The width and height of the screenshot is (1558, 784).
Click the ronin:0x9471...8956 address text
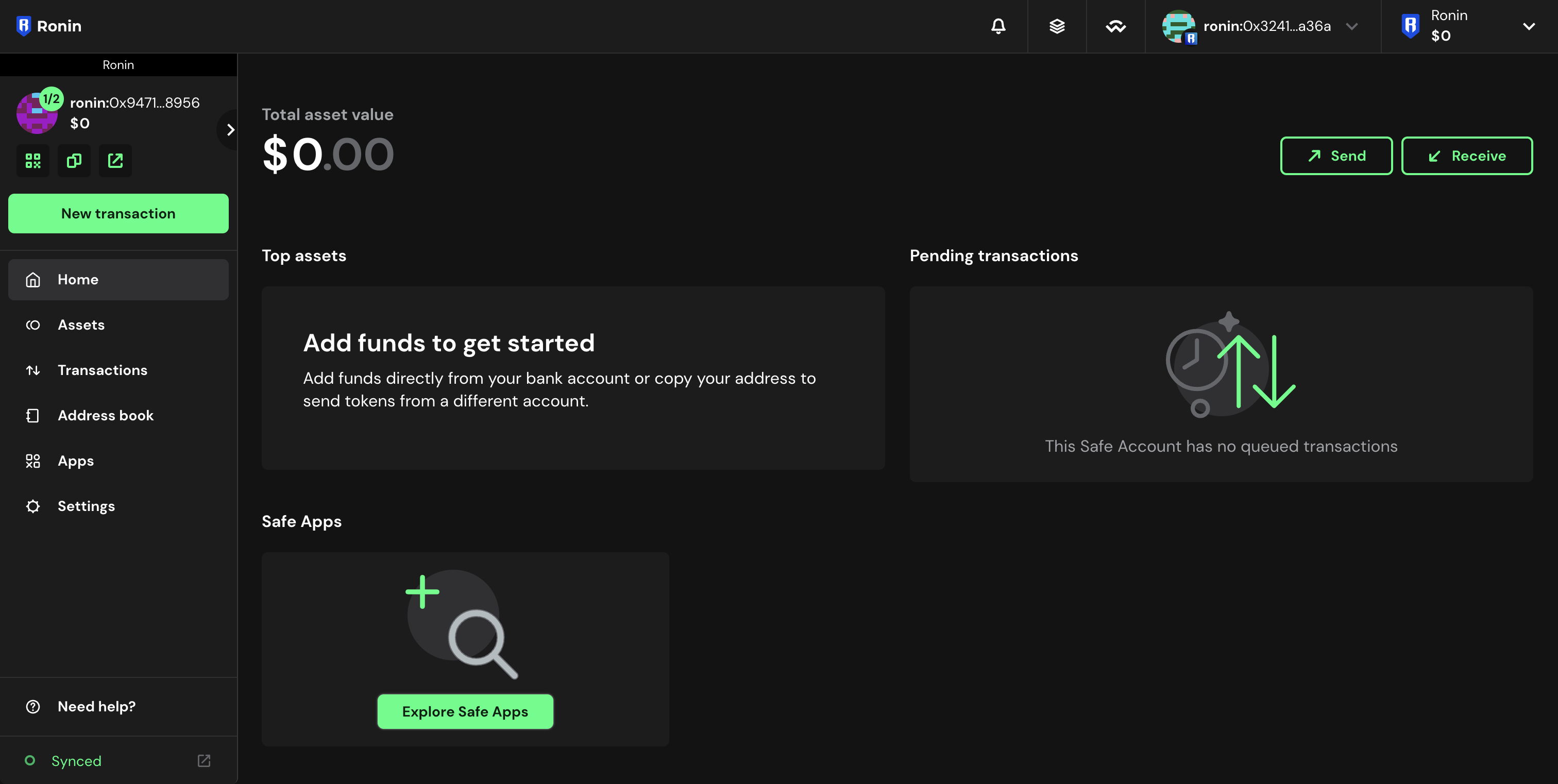click(x=134, y=103)
